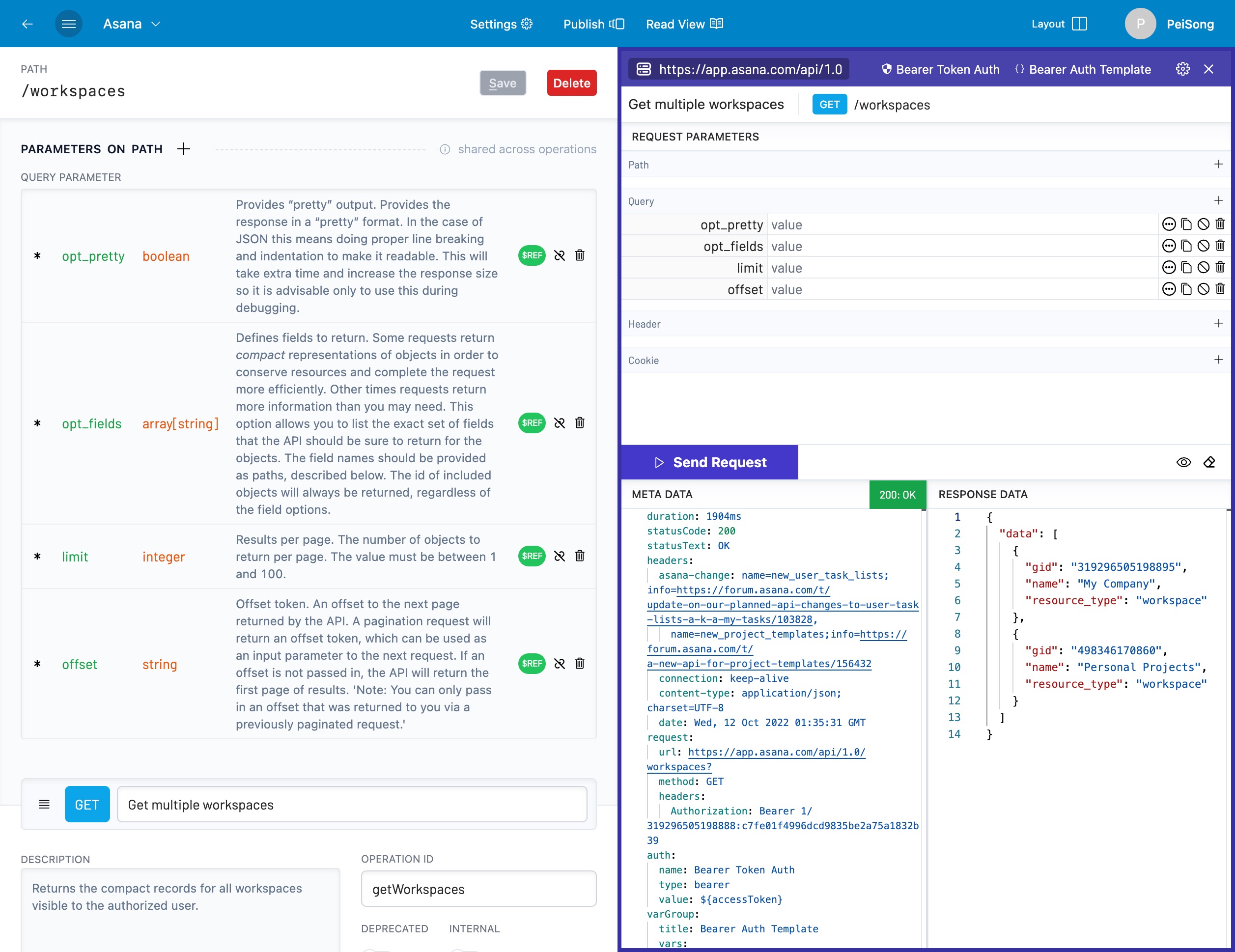Open Bearer Token Auth settings
Image resolution: width=1235 pixels, height=952 pixels.
click(940, 69)
